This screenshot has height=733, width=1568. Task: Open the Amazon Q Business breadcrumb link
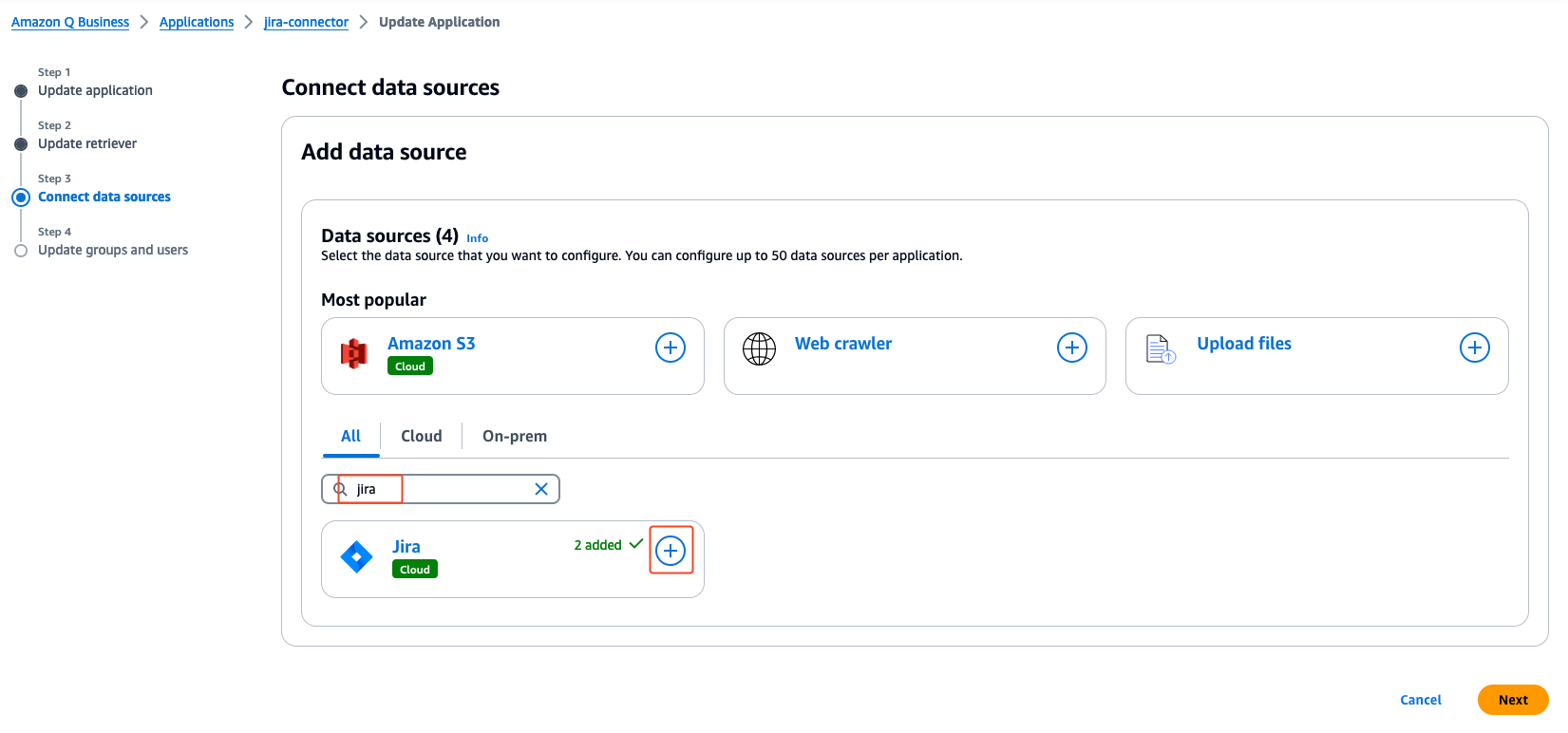click(x=70, y=22)
